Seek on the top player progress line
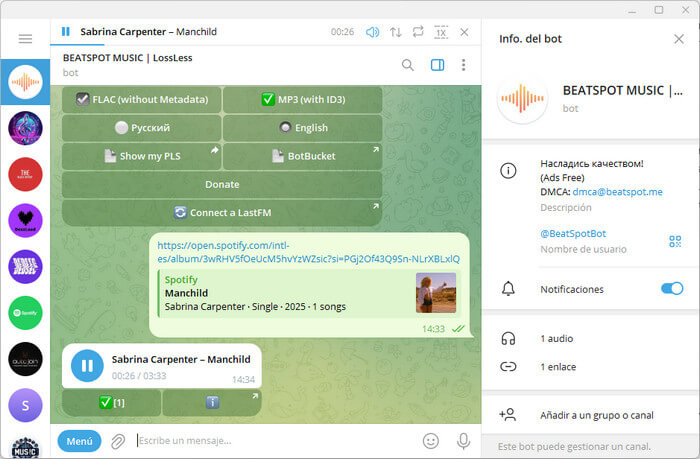This screenshot has width=700, height=459. point(266,45)
